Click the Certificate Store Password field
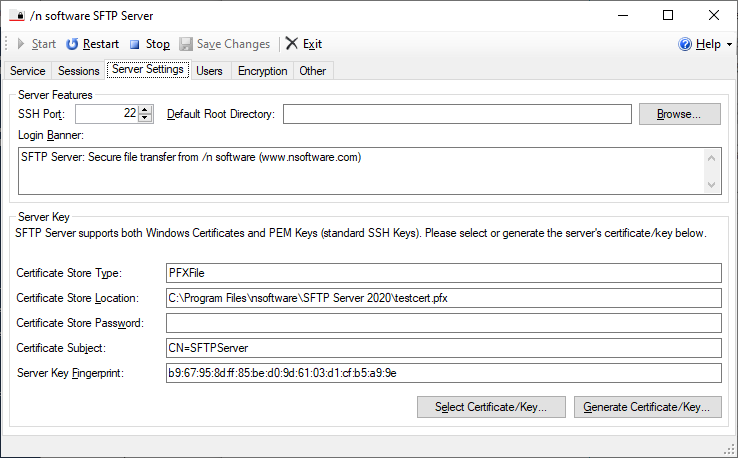Viewport: 738px width, 458px height. (x=443, y=323)
